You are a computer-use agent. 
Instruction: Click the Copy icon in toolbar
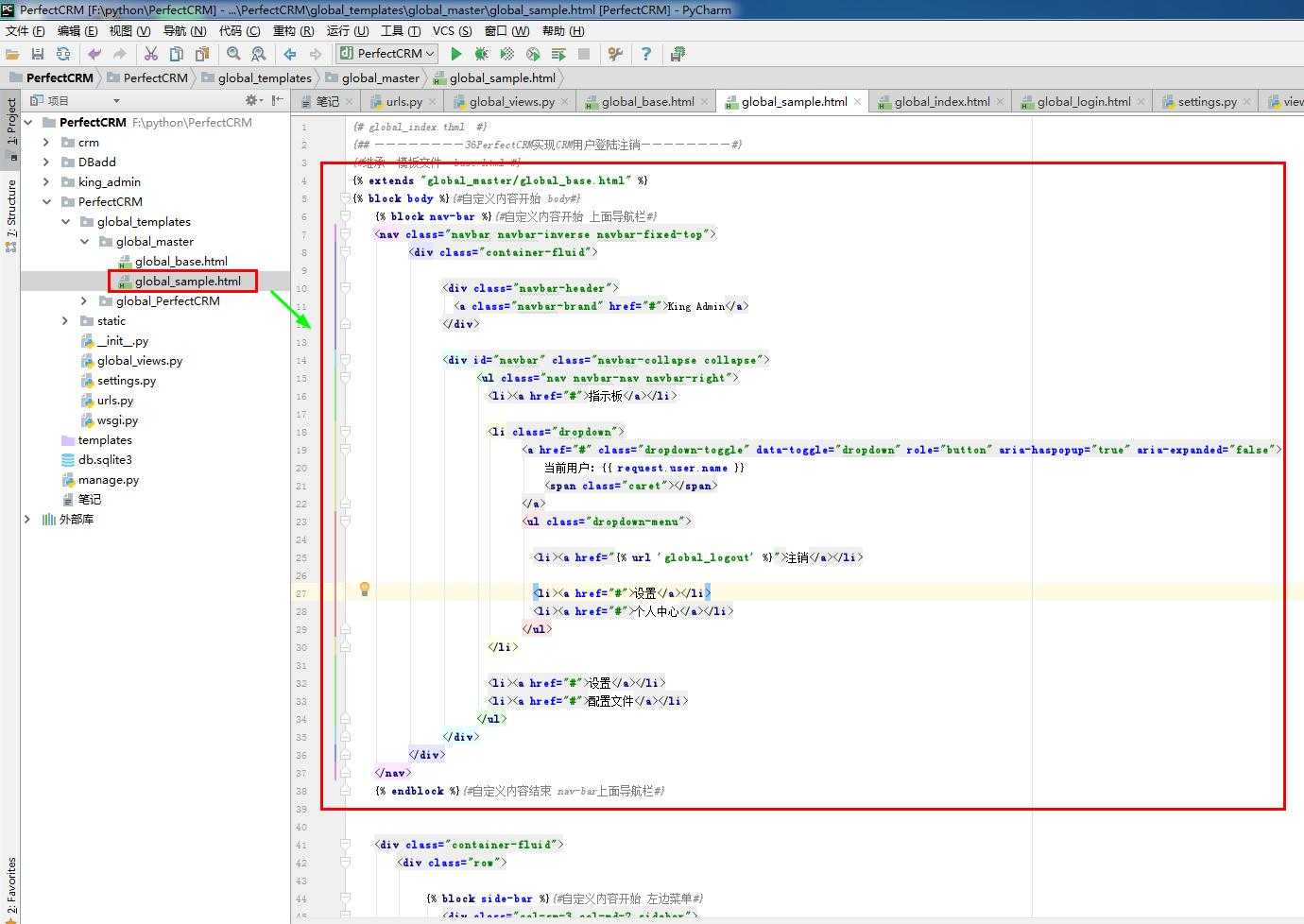[177, 54]
